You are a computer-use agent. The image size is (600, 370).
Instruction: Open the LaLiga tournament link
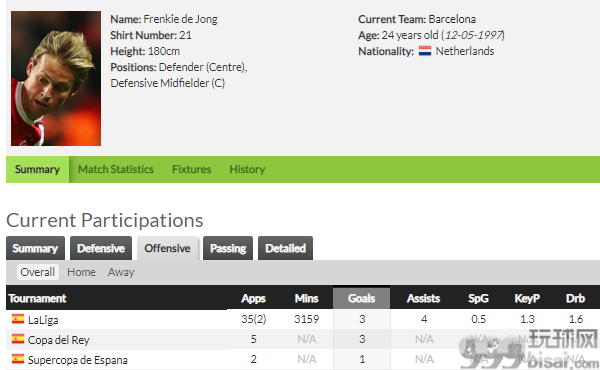coord(43,319)
